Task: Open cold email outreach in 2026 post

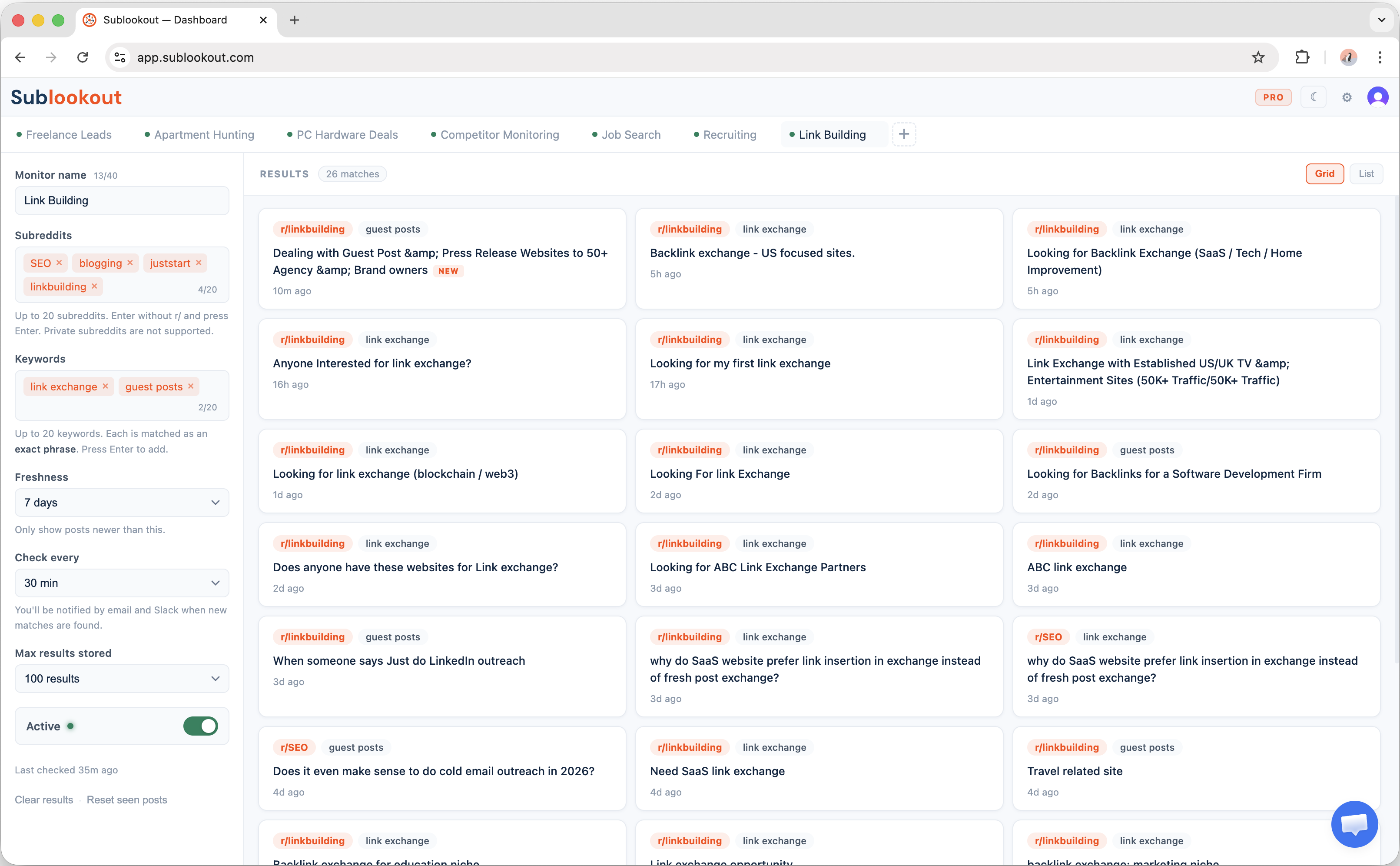Action: pos(434,772)
